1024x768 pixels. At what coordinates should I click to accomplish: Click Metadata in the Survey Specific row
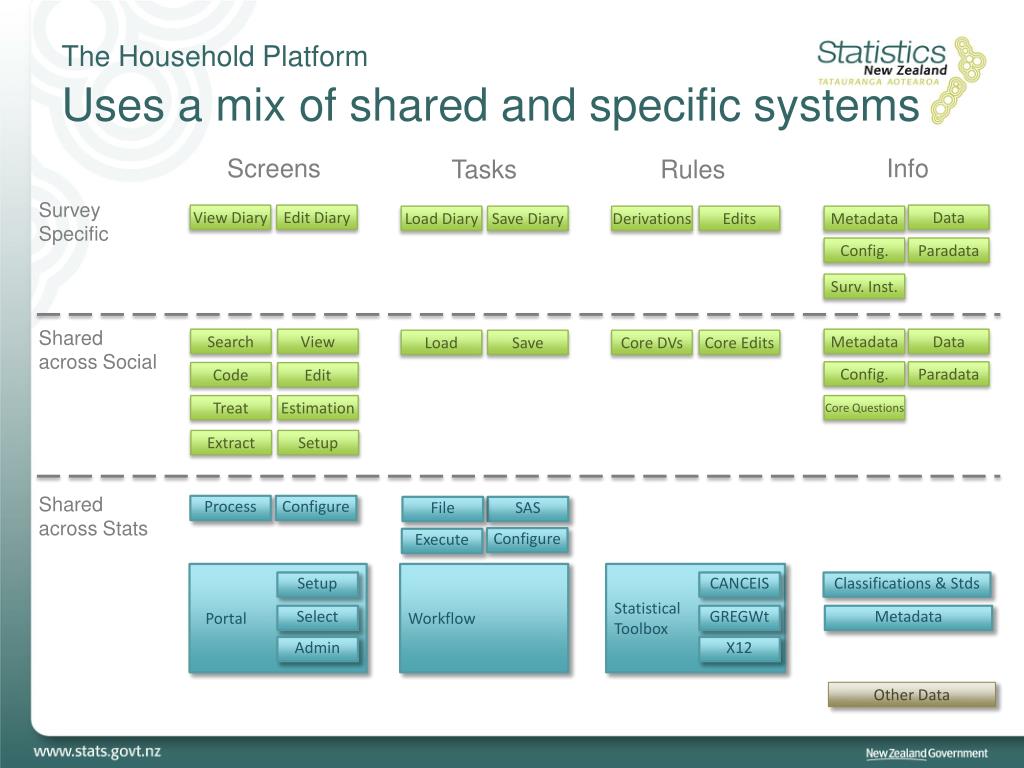click(x=864, y=219)
